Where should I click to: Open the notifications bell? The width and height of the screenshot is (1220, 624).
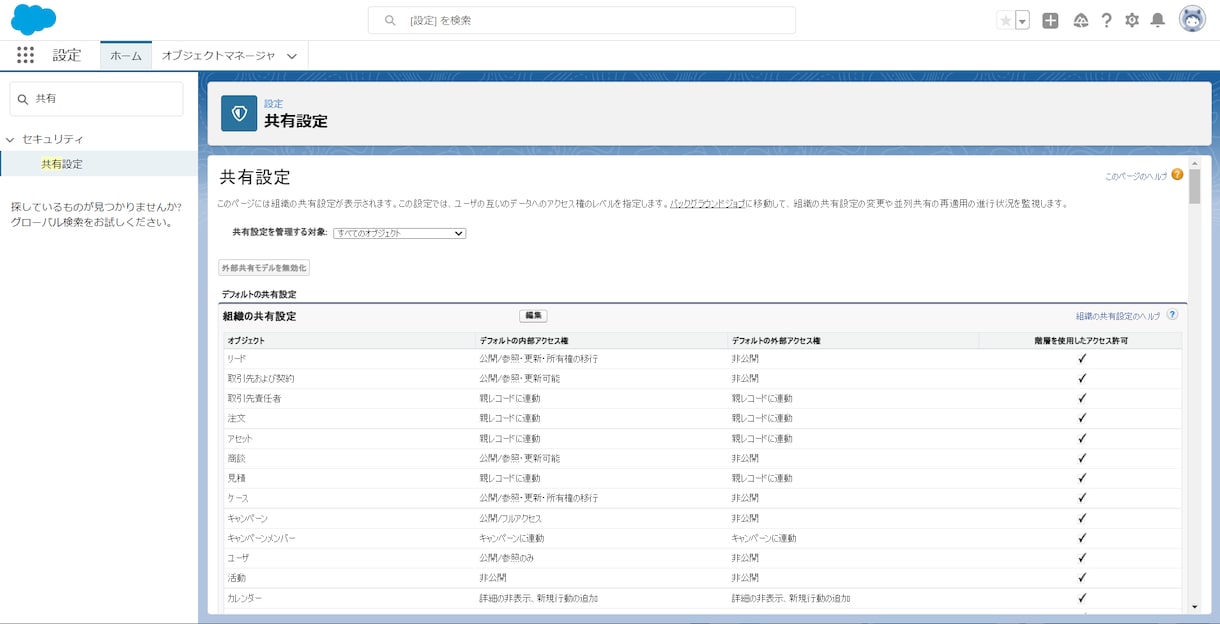[x=1158, y=20]
